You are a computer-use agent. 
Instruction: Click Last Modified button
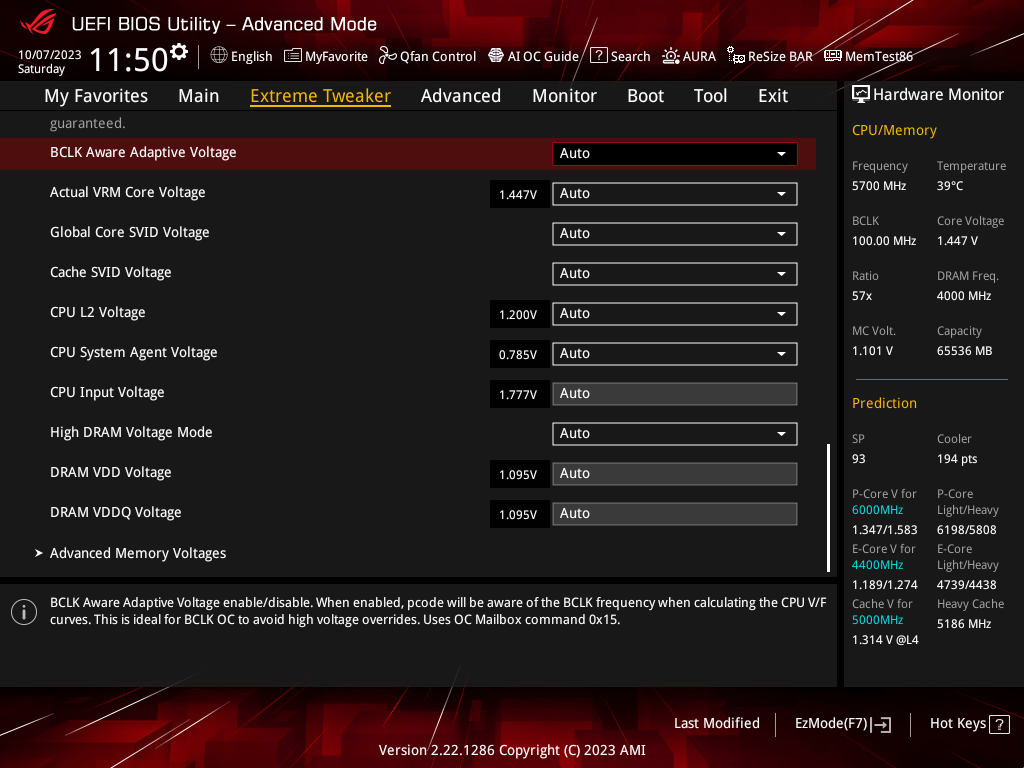point(716,723)
